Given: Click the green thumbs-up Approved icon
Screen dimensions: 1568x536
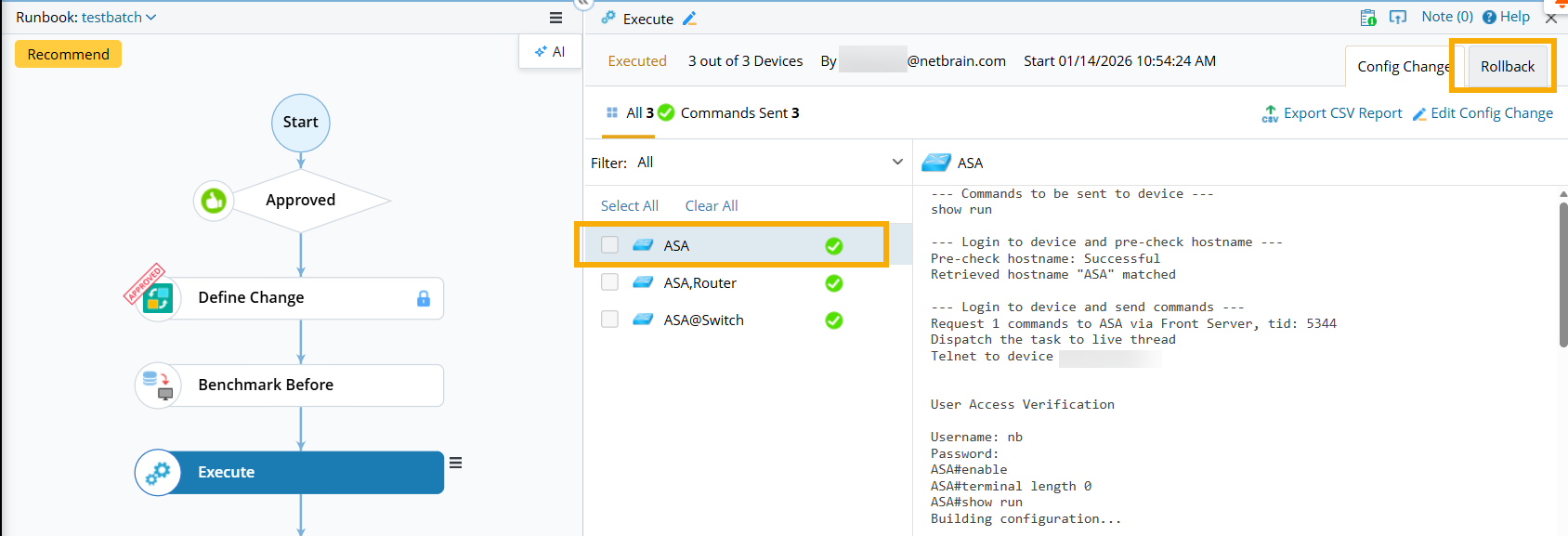Looking at the screenshot, I should pyautogui.click(x=214, y=201).
